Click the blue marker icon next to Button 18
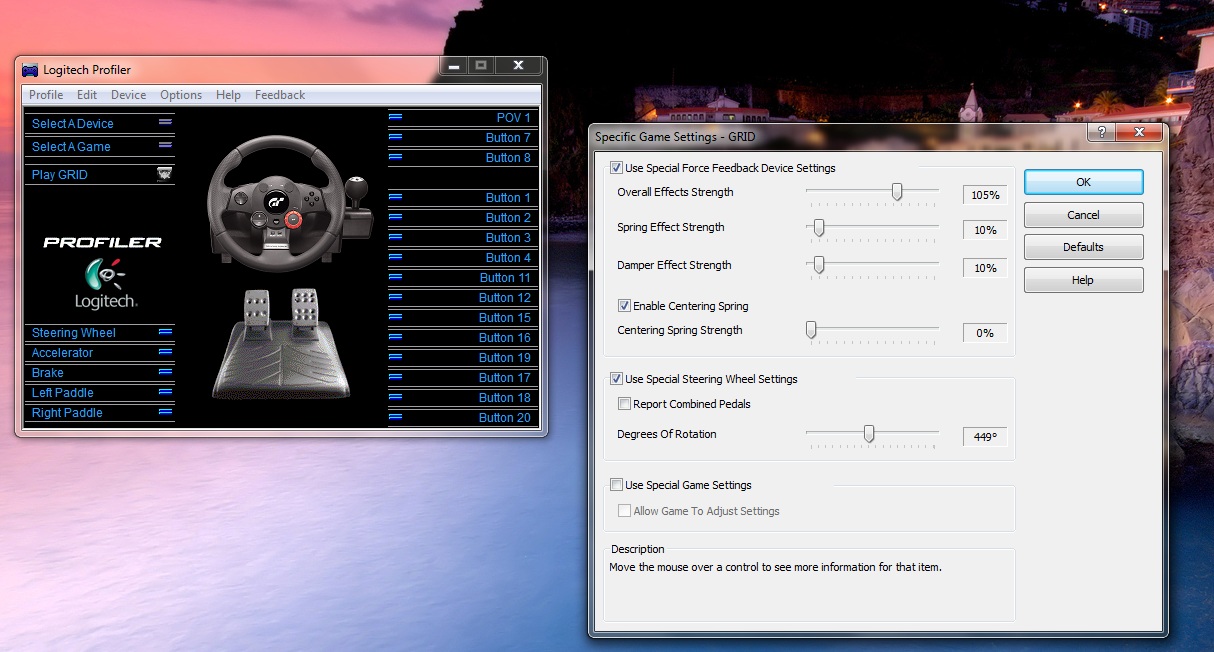Viewport: 1214px width, 652px height. tap(395, 397)
